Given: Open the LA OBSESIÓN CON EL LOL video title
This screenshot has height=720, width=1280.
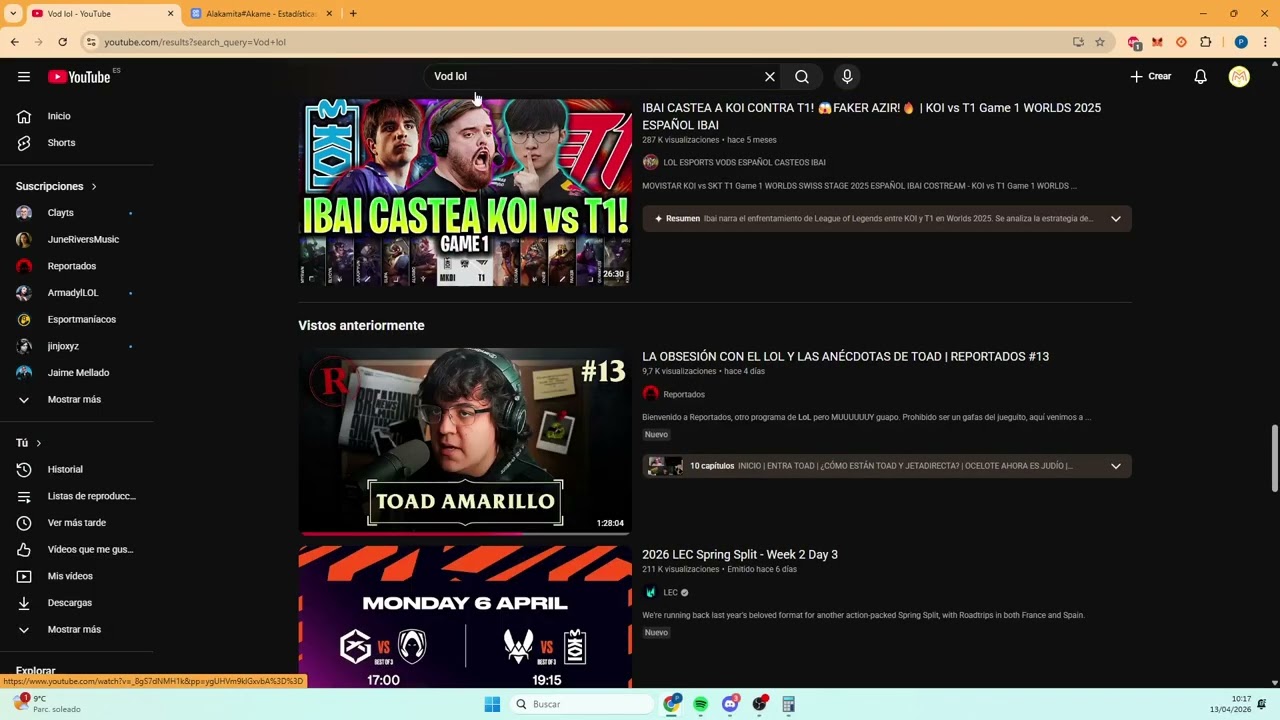Looking at the screenshot, I should 845,357.
